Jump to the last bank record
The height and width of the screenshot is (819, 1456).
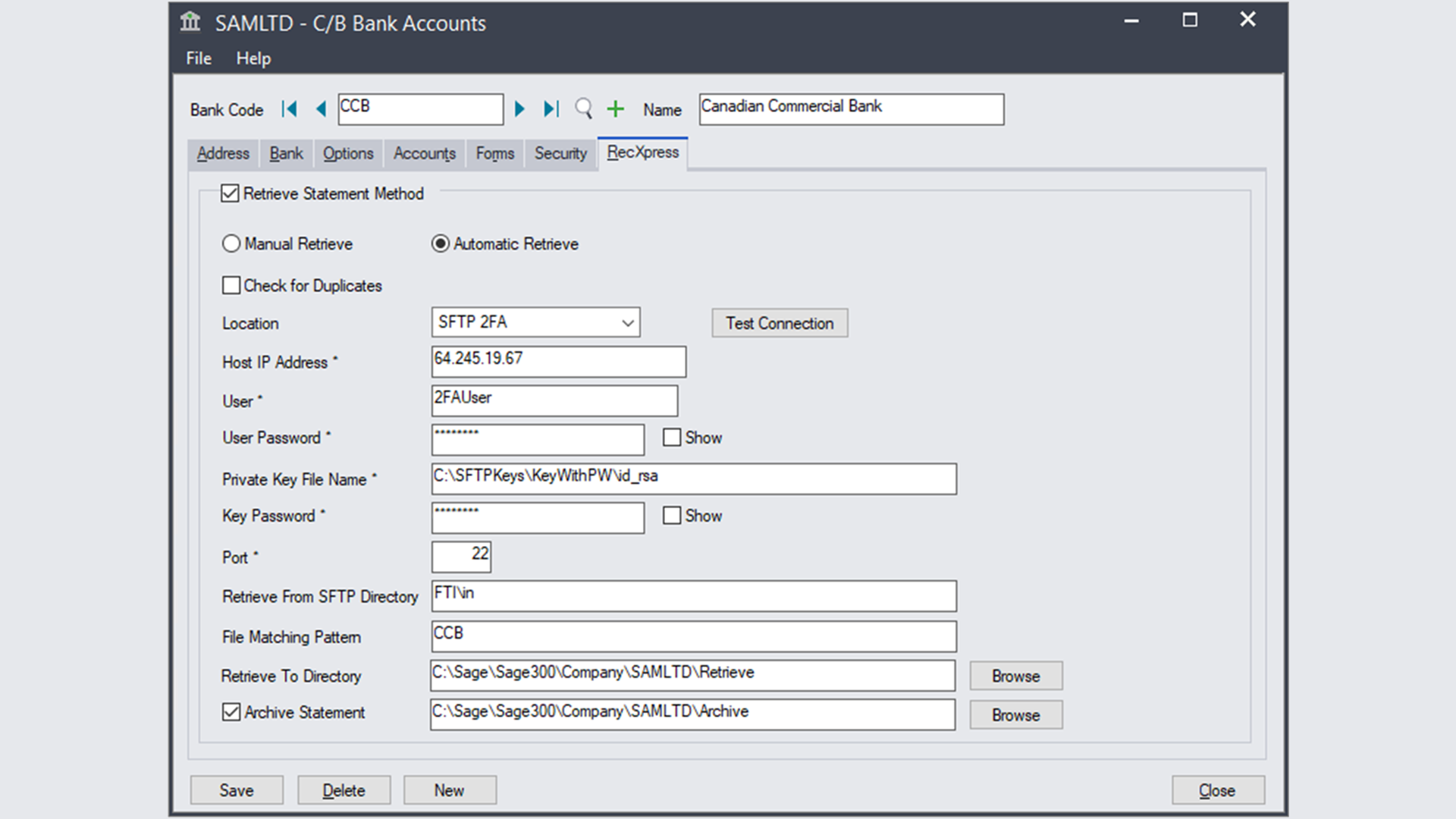pos(551,109)
